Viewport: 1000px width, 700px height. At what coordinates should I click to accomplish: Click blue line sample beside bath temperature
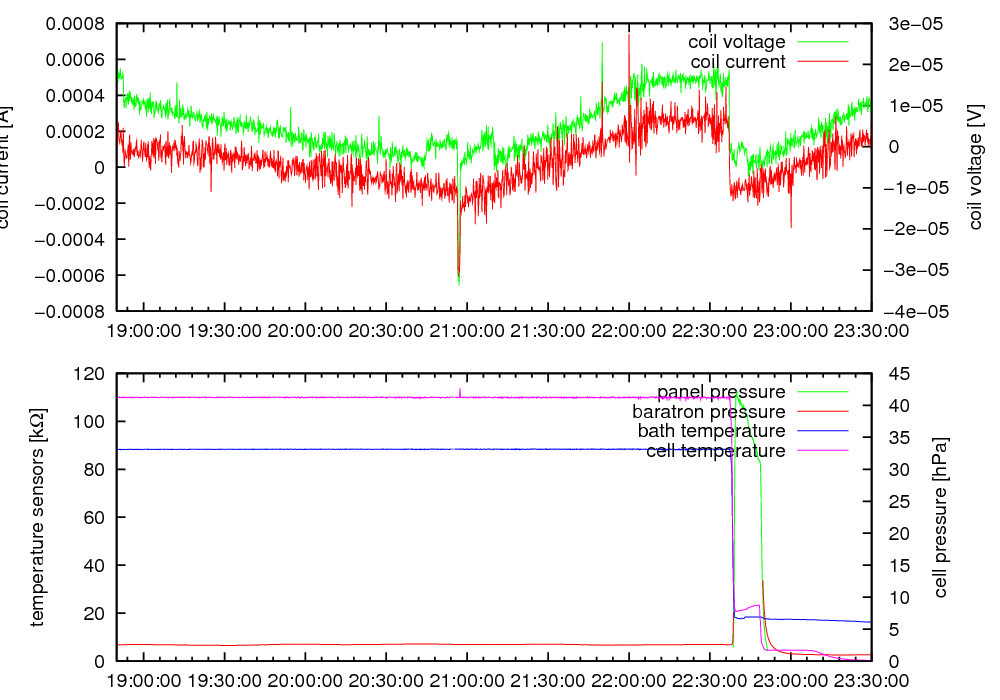pos(821,431)
